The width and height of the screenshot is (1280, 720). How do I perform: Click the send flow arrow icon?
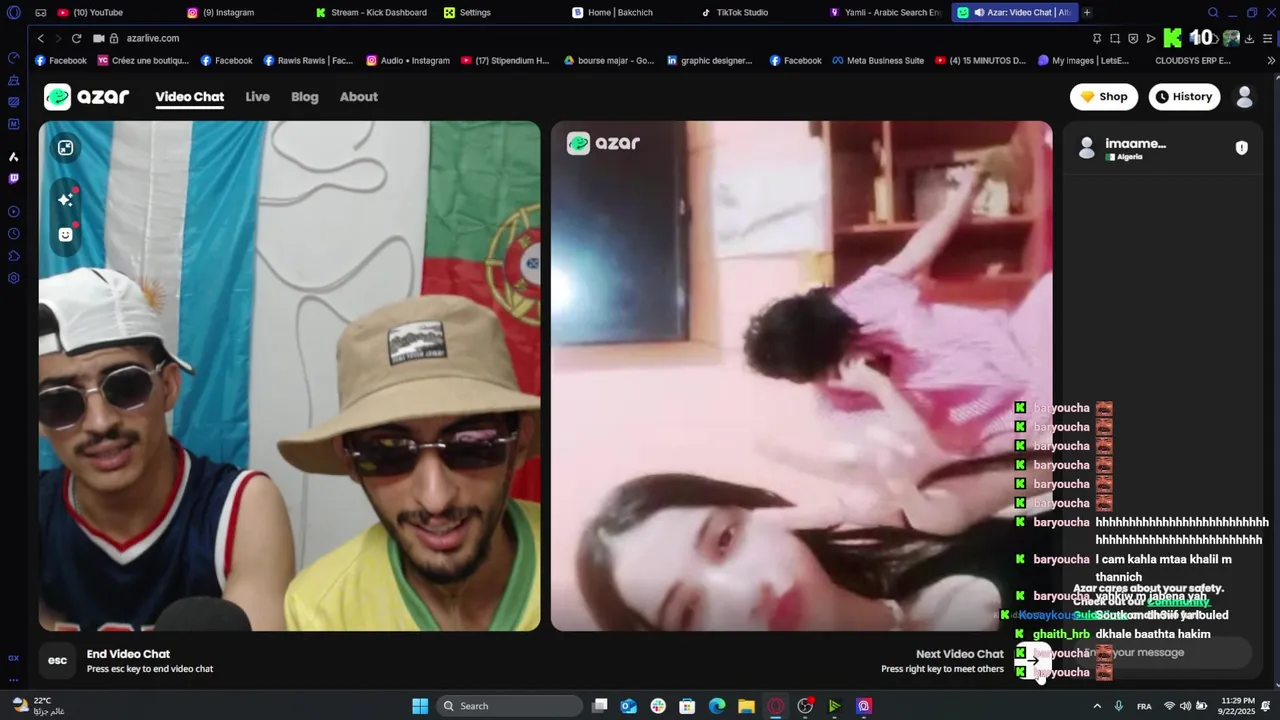pos(1151,38)
